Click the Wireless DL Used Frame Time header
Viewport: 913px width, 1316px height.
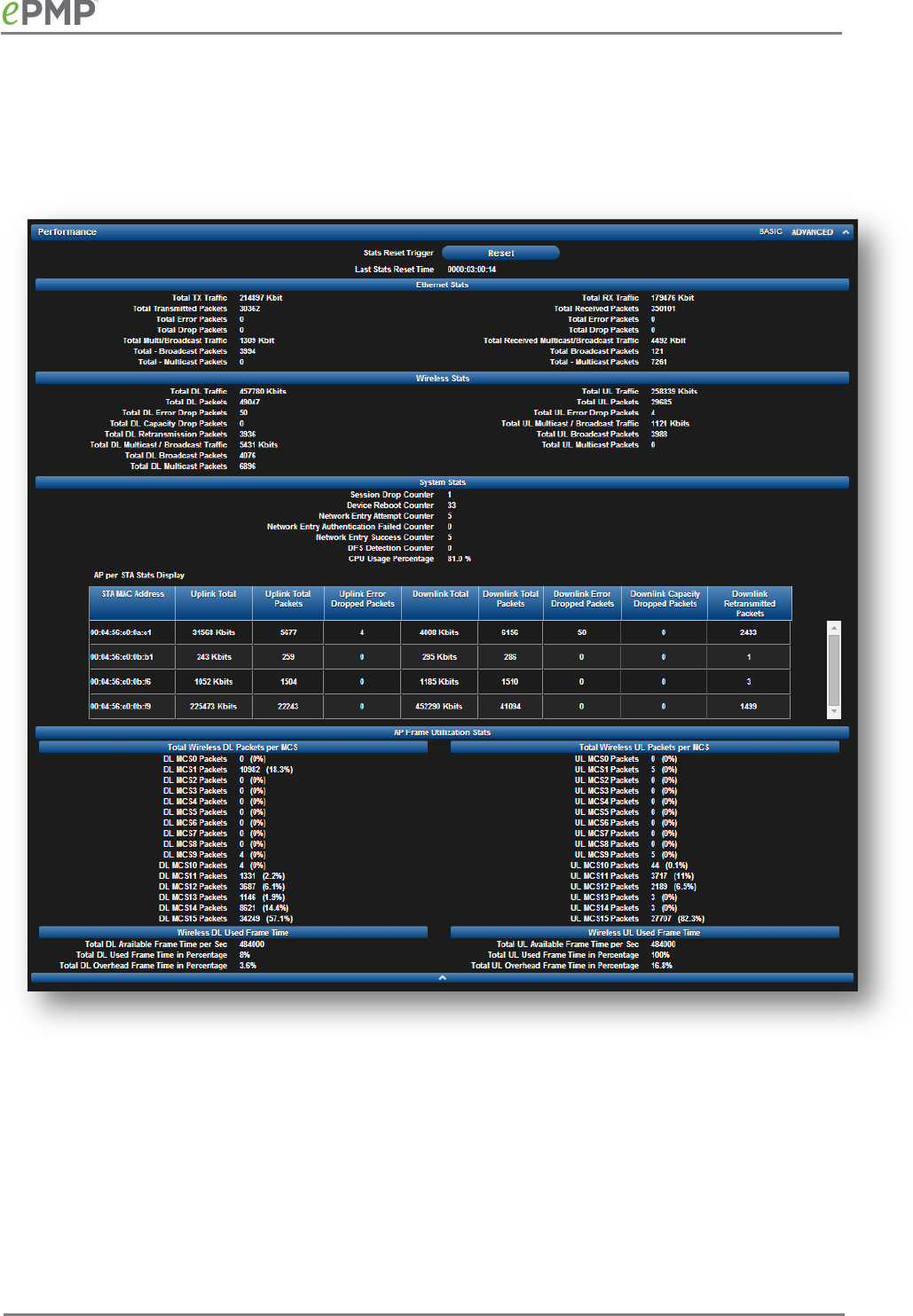(233, 933)
